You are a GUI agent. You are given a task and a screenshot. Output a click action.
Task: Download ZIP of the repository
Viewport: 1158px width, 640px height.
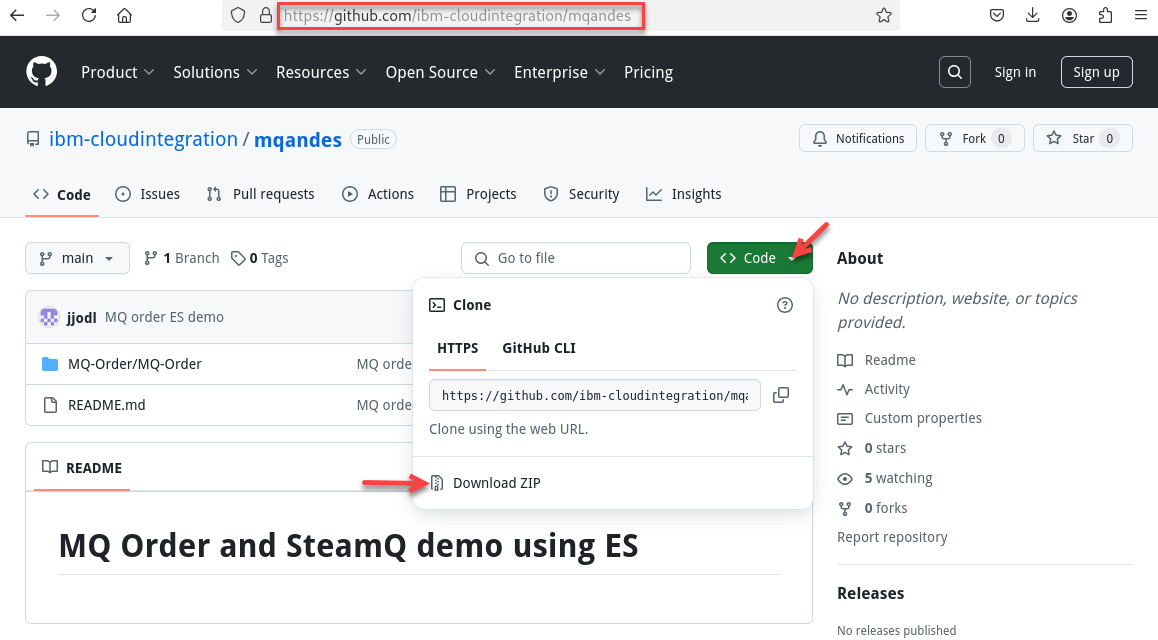pos(496,483)
